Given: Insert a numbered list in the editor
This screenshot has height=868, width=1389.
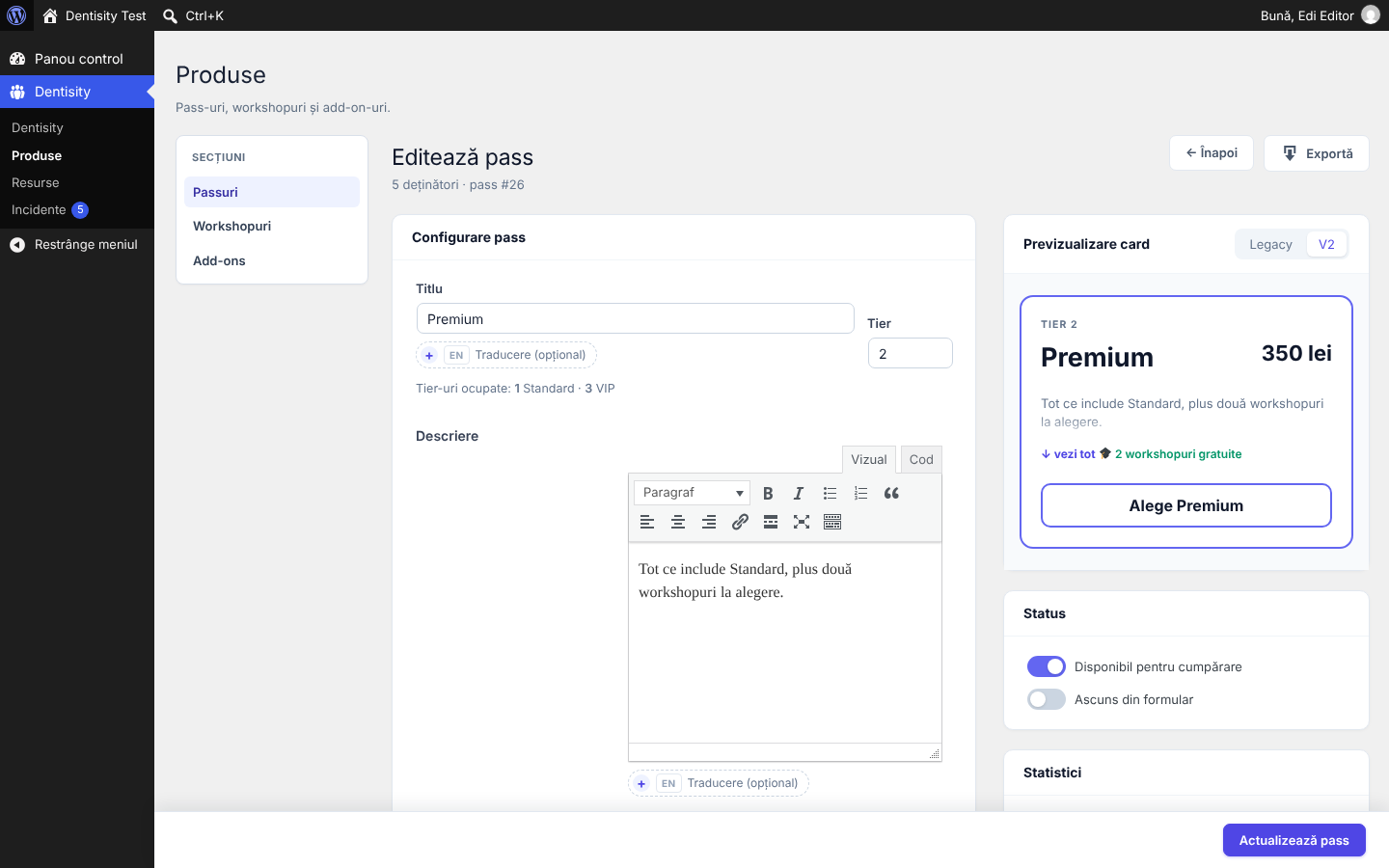Looking at the screenshot, I should pos(860,493).
